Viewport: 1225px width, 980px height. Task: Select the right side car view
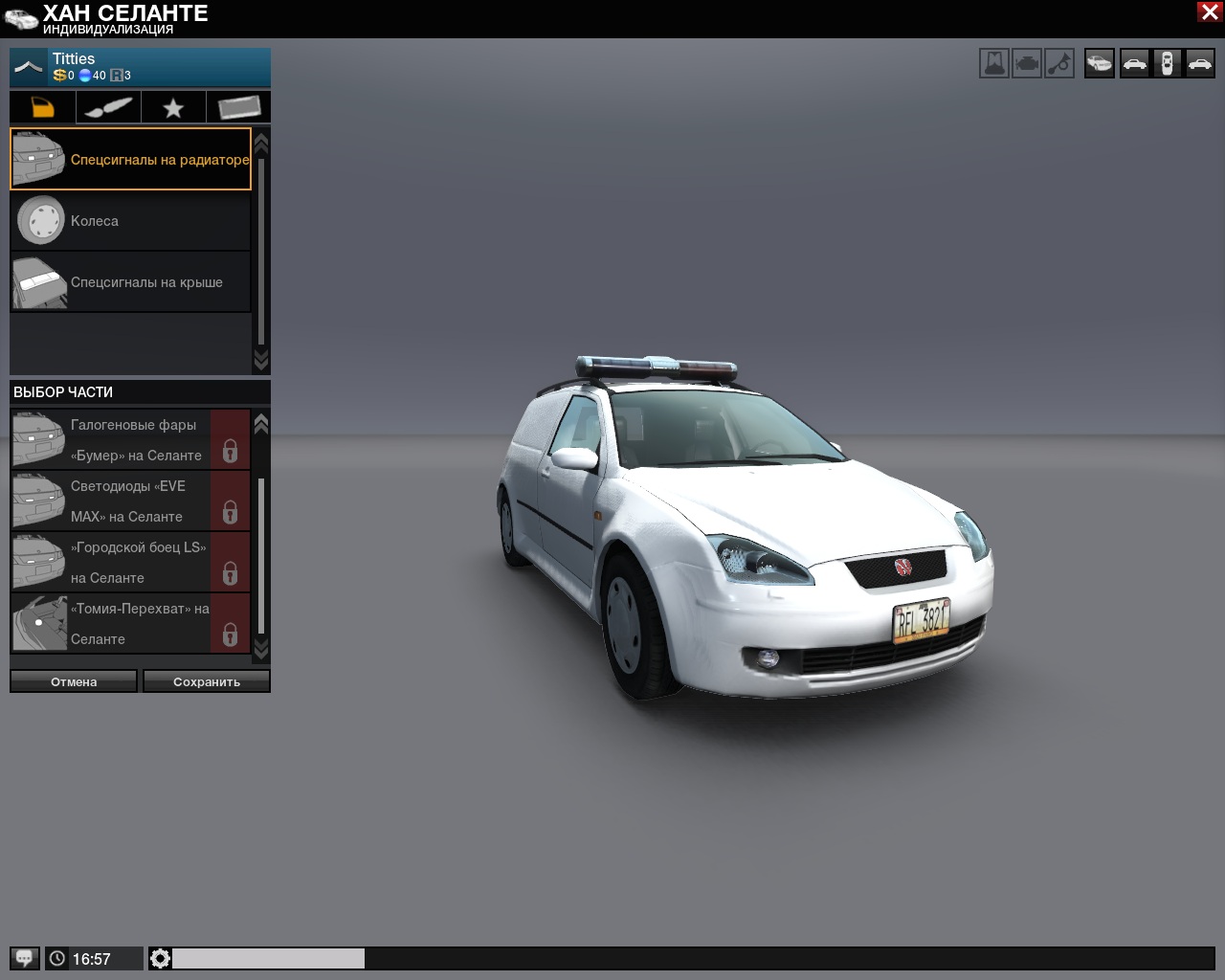coord(1199,64)
